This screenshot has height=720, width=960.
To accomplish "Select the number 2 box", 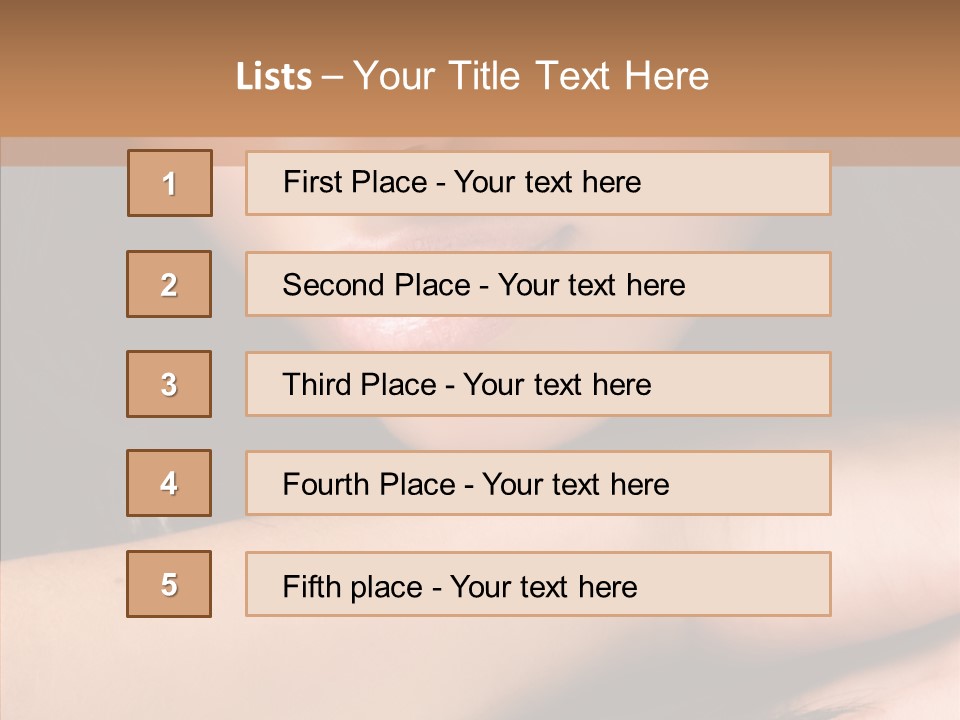I will [169, 284].
